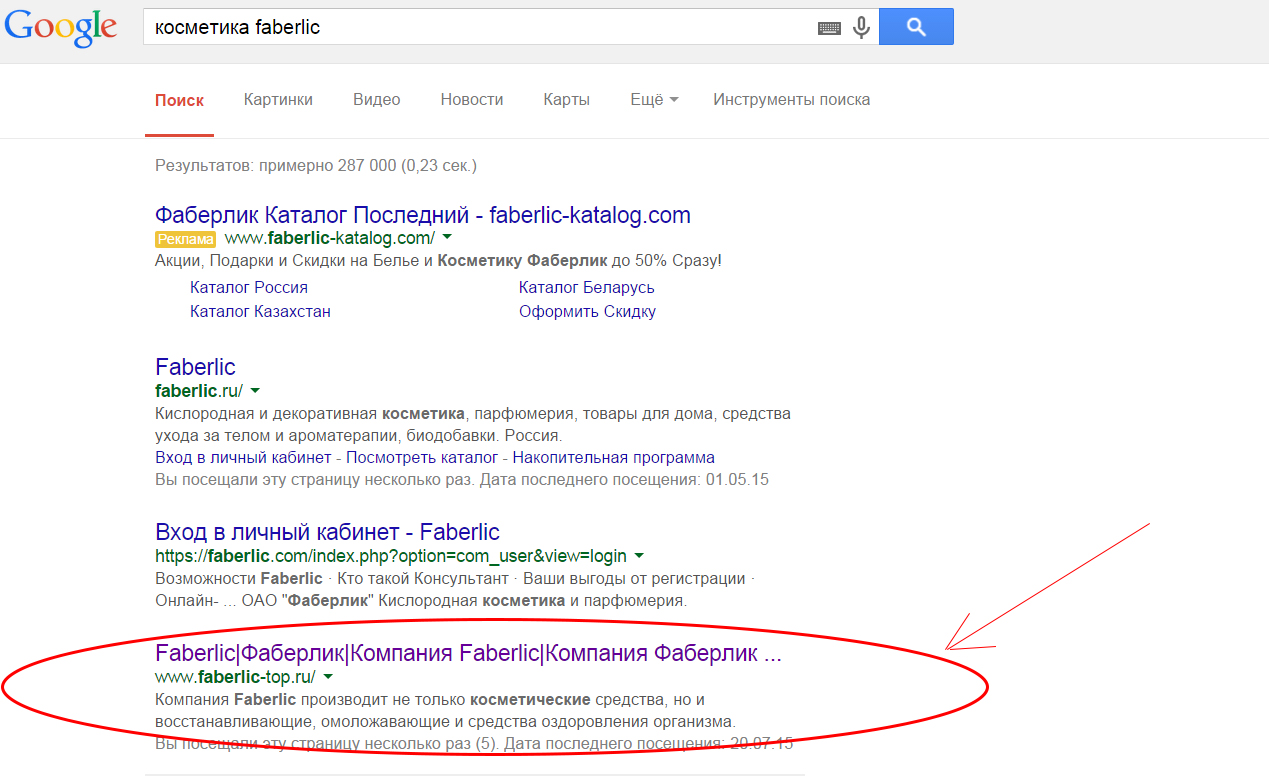Switch to the Видео tab

(x=376, y=100)
